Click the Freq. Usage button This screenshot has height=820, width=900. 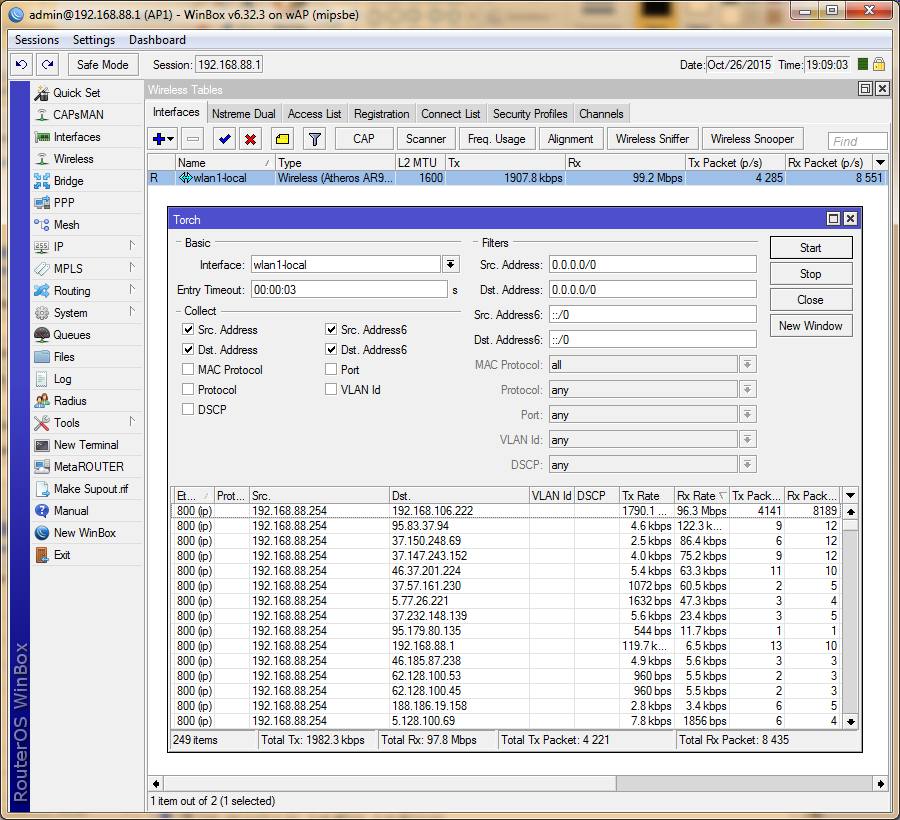[496, 139]
